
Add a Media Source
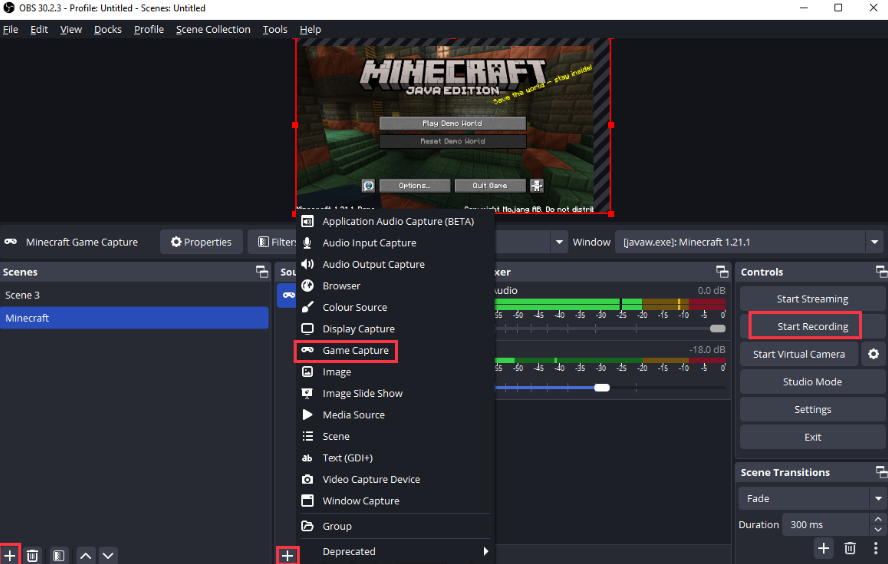click(395, 415)
